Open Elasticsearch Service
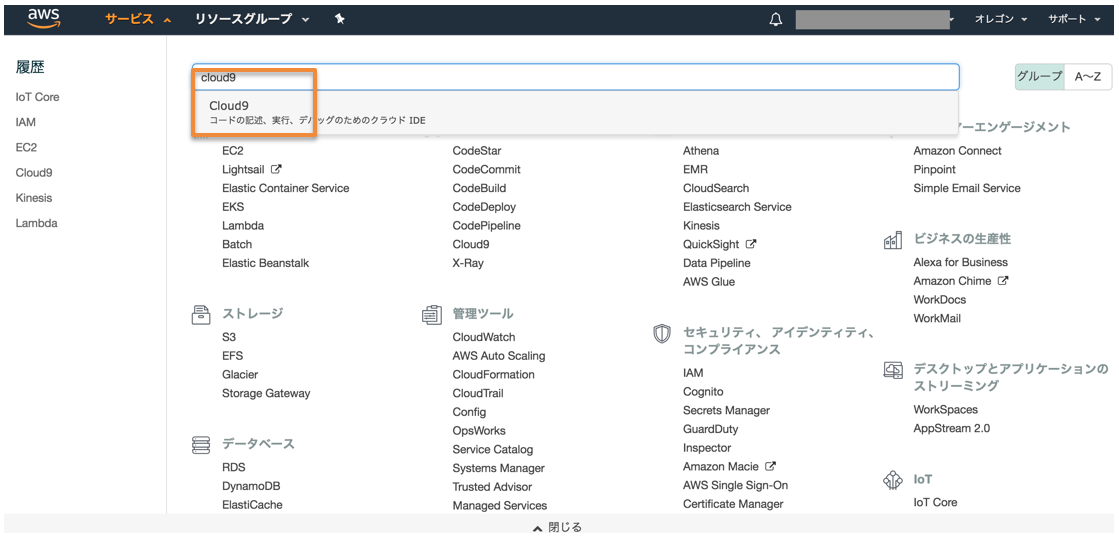 coord(737,207)
